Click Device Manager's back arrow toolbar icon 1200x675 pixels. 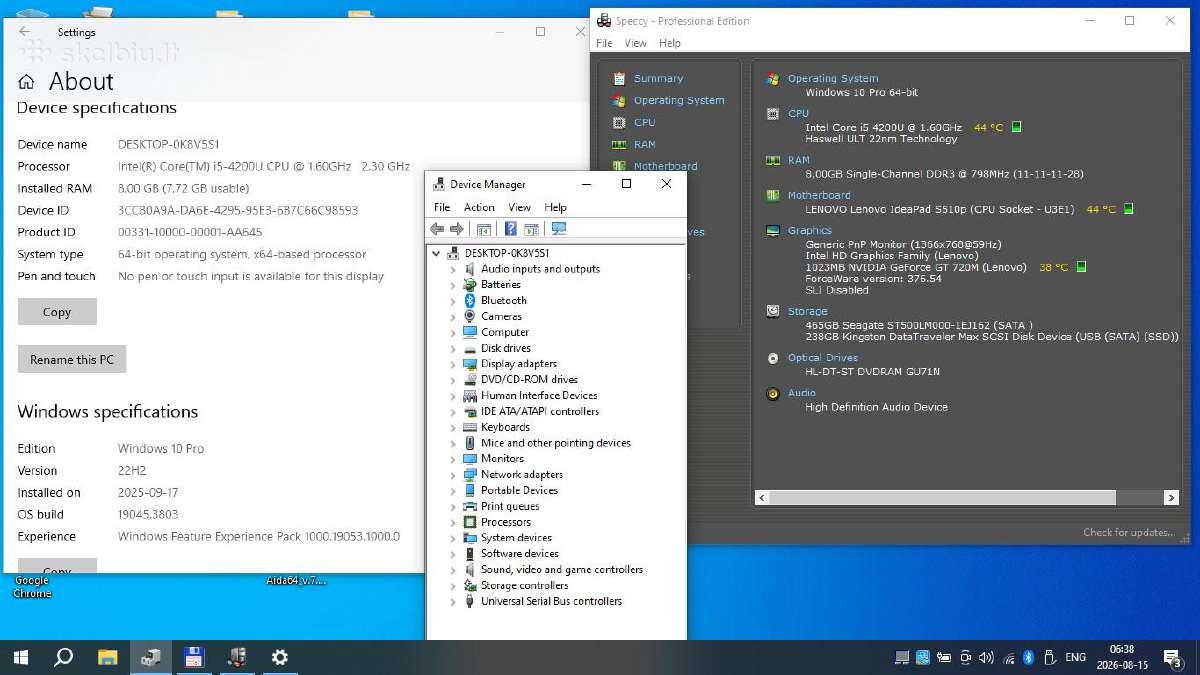[437, 229]
